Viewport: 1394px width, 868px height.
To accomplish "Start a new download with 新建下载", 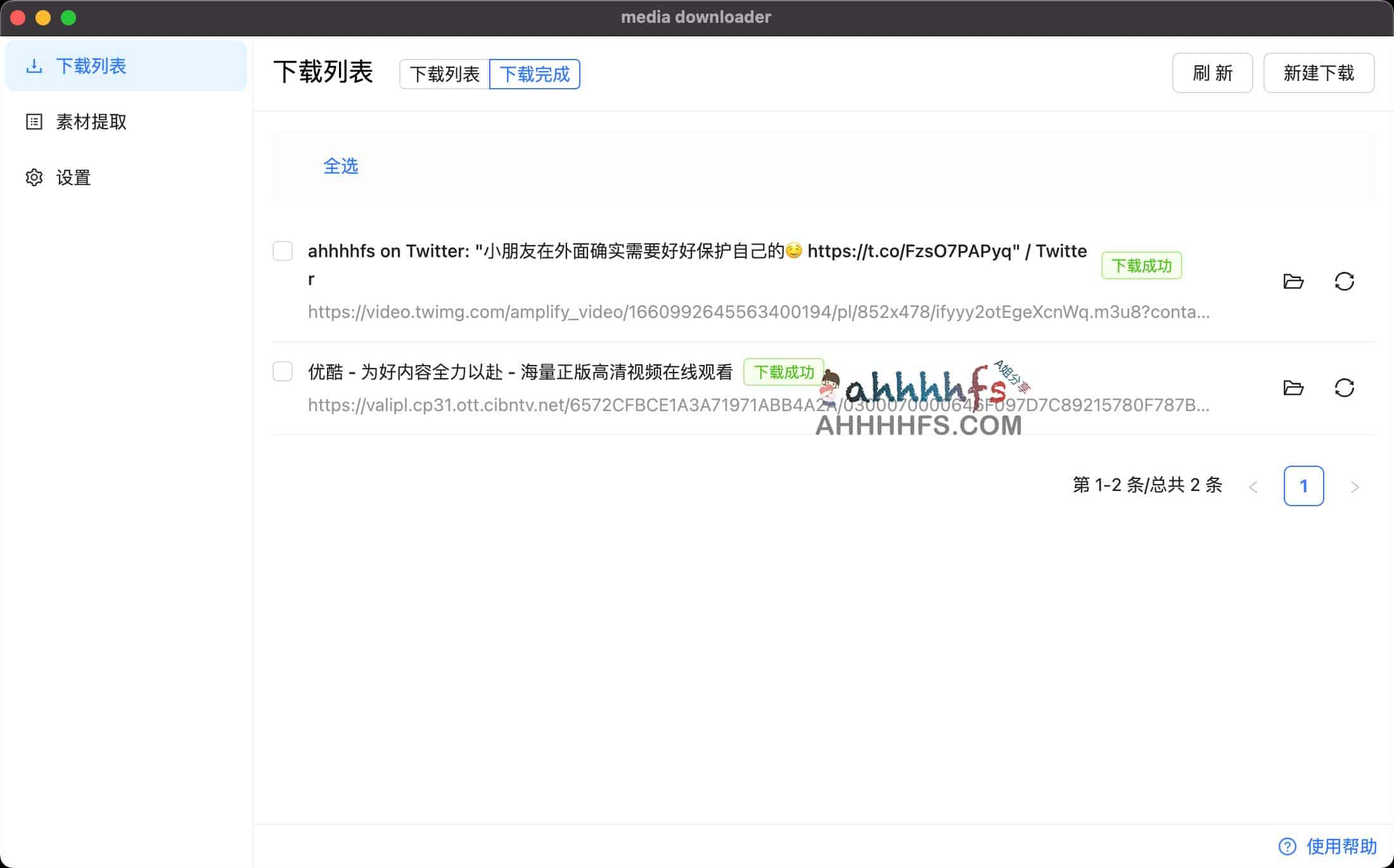I will click(x=1318, y=73).
